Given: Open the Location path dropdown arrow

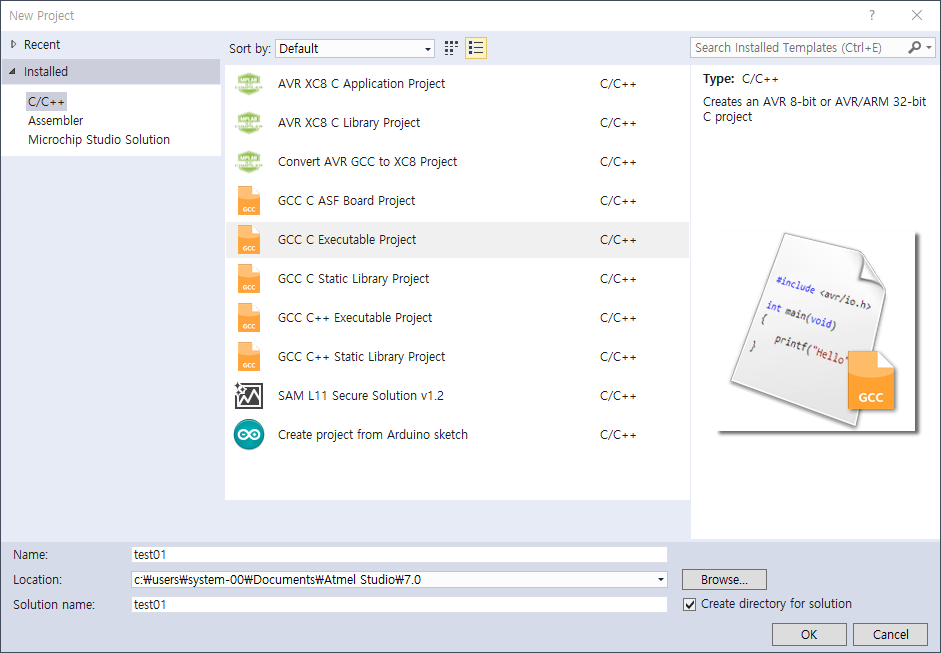Looking at the screenshot, I should tap(661, 580).
